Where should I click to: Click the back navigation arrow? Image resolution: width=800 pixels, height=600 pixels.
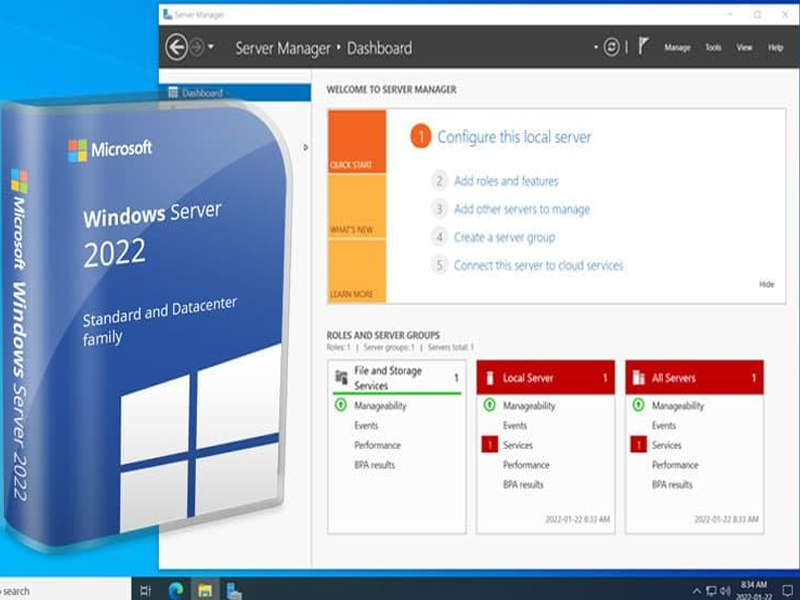tap(177, 47)
